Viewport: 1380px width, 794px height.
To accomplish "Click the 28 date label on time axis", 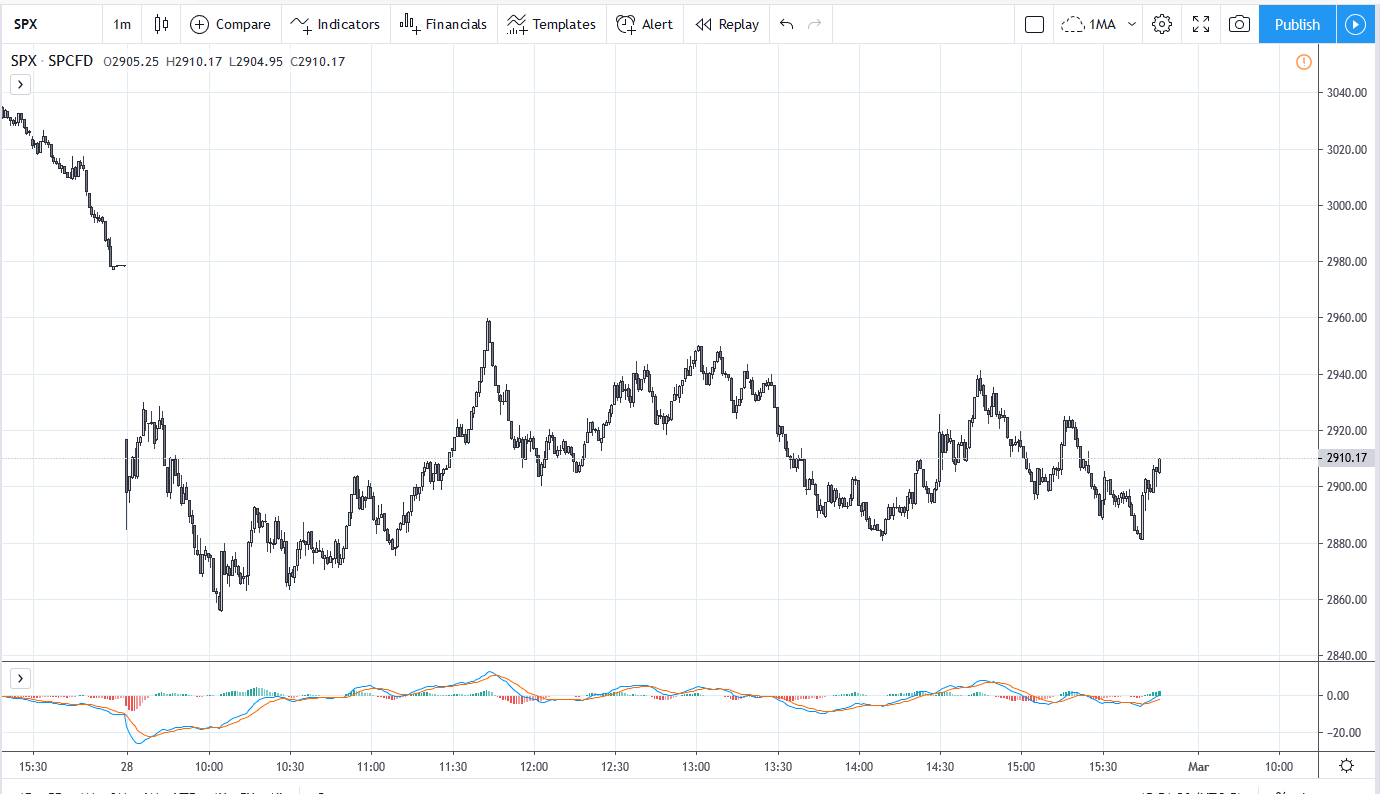I will 128,767.
